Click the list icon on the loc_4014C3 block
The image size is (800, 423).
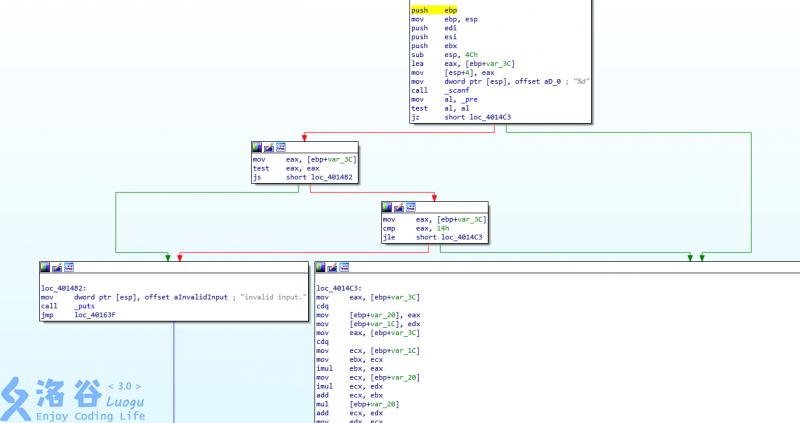(344, 267)
